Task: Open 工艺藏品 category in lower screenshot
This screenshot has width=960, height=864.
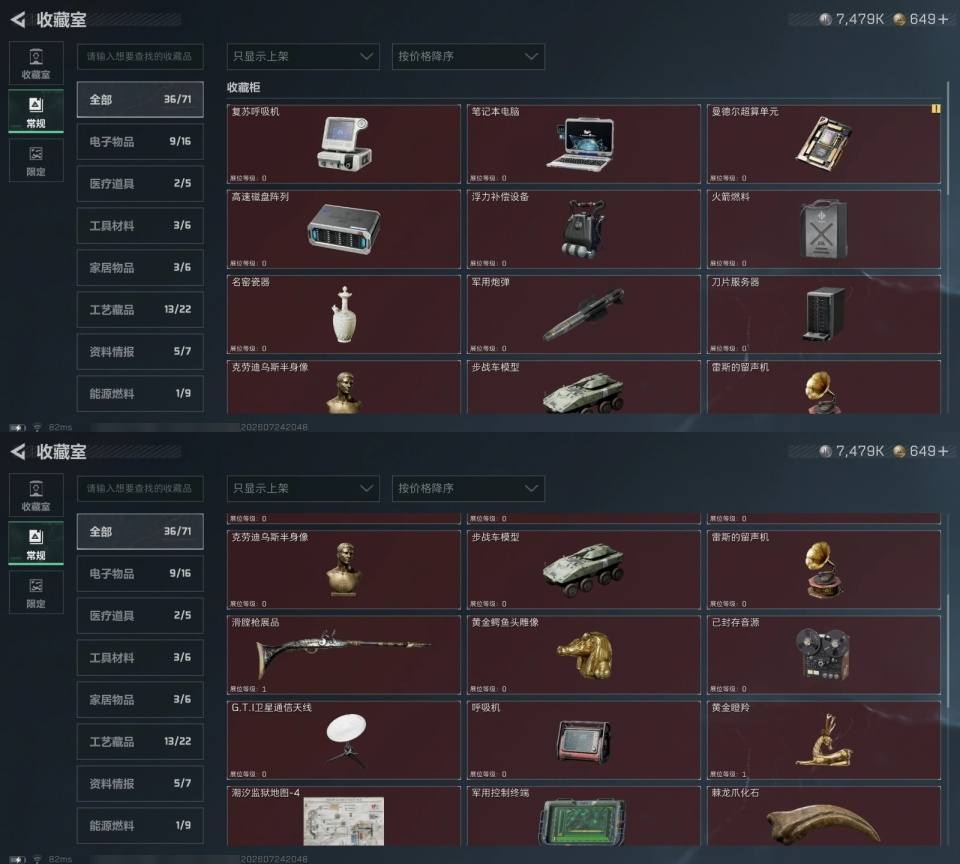Action: pyautogui.click(x=140, y=742)
